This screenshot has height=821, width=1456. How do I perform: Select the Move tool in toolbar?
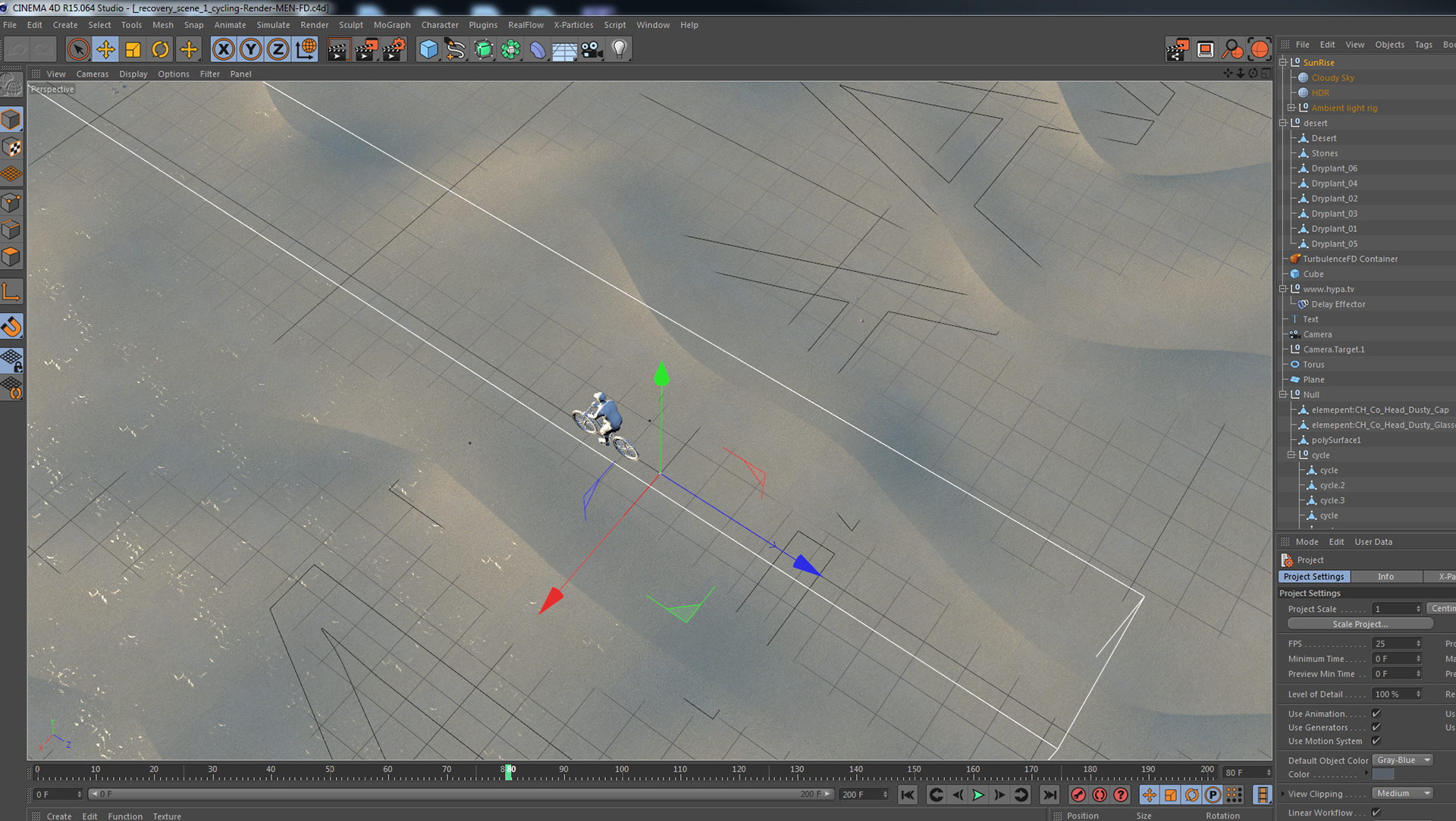click(105, 50)
